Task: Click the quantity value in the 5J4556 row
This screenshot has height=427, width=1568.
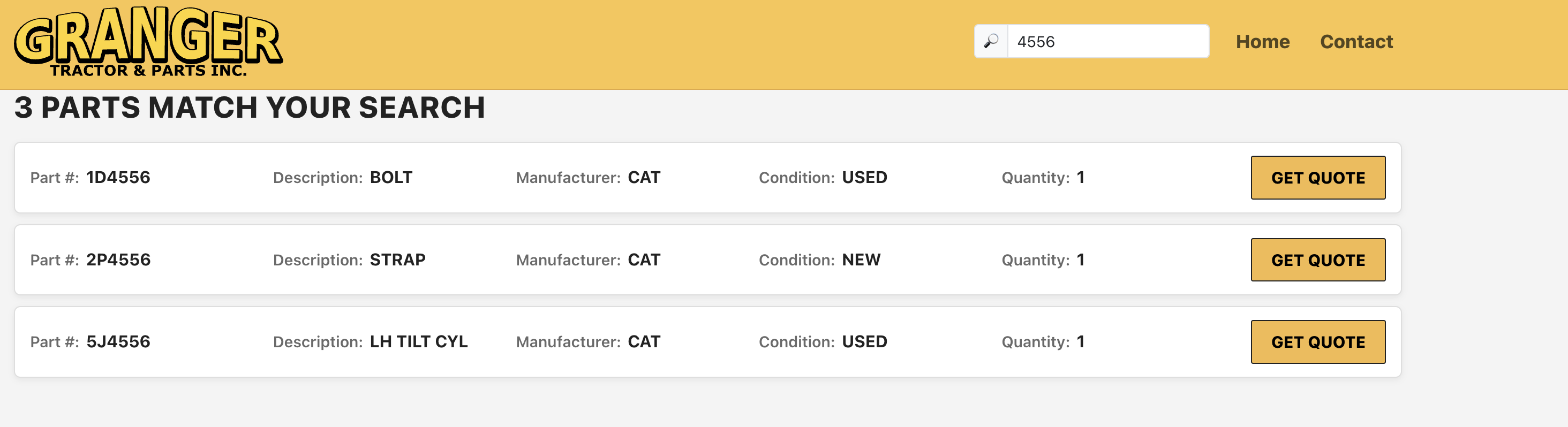Action: pos(1080,342)
